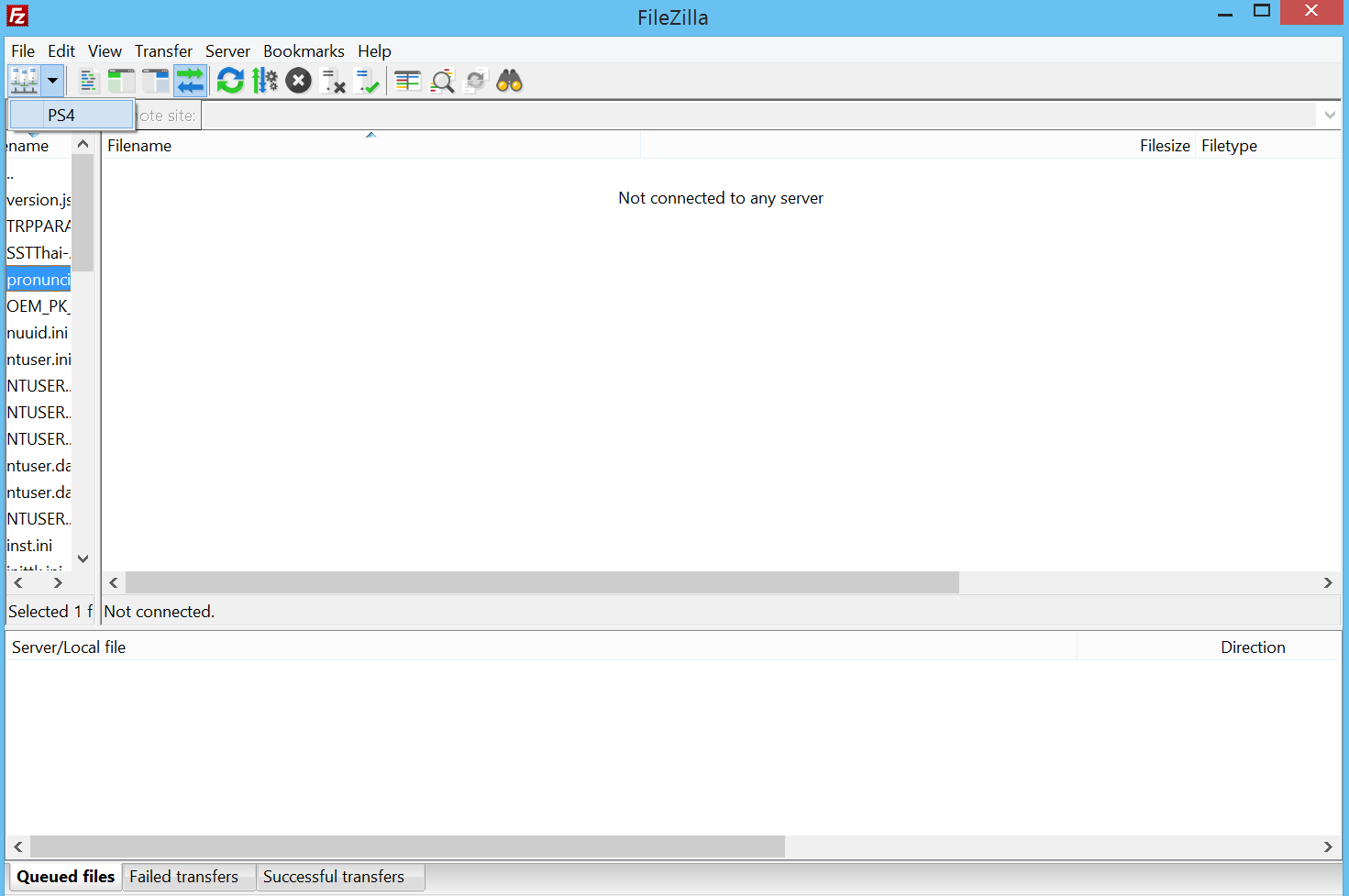Select the SSTThai local file

39,253
